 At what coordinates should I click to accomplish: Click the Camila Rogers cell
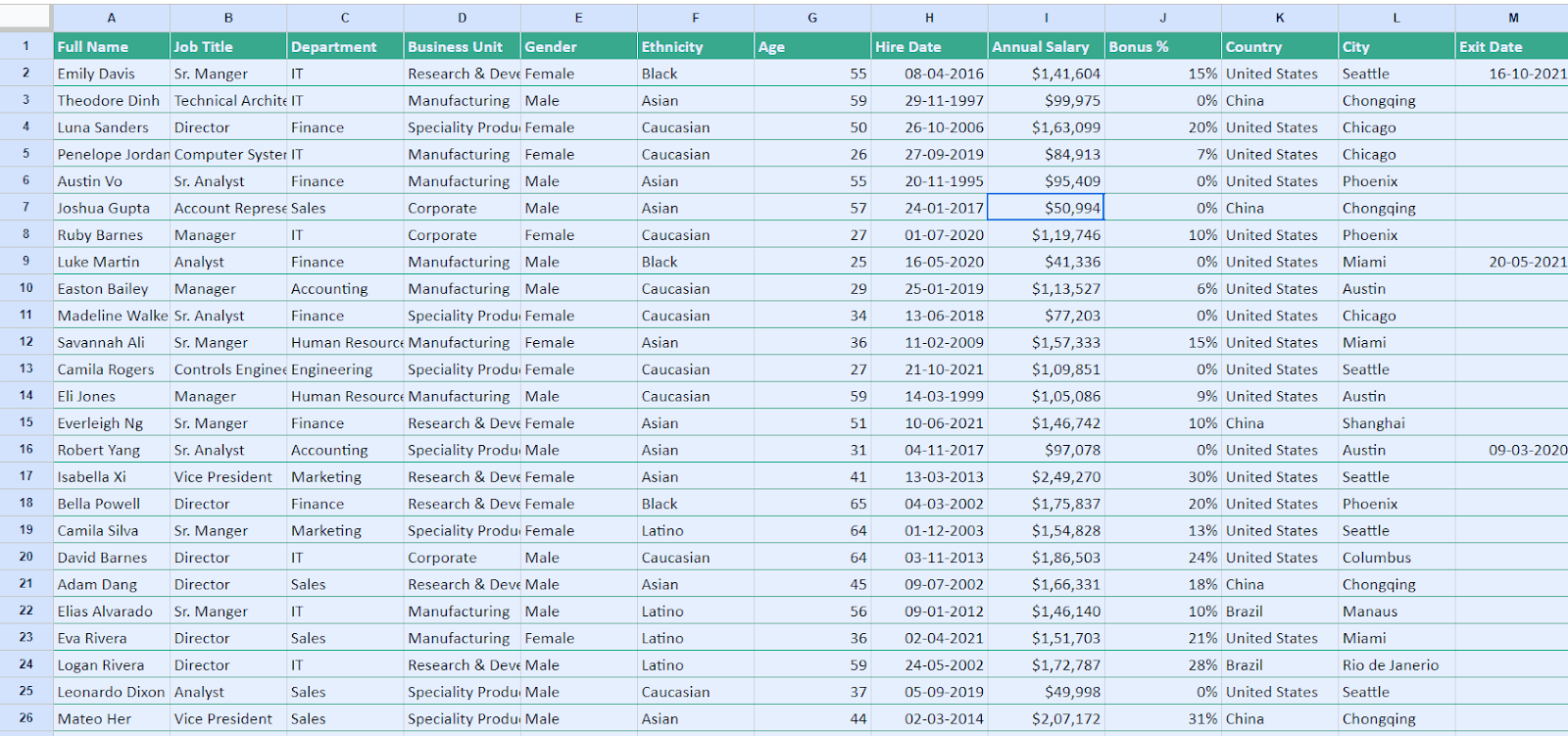coord(112,369)
